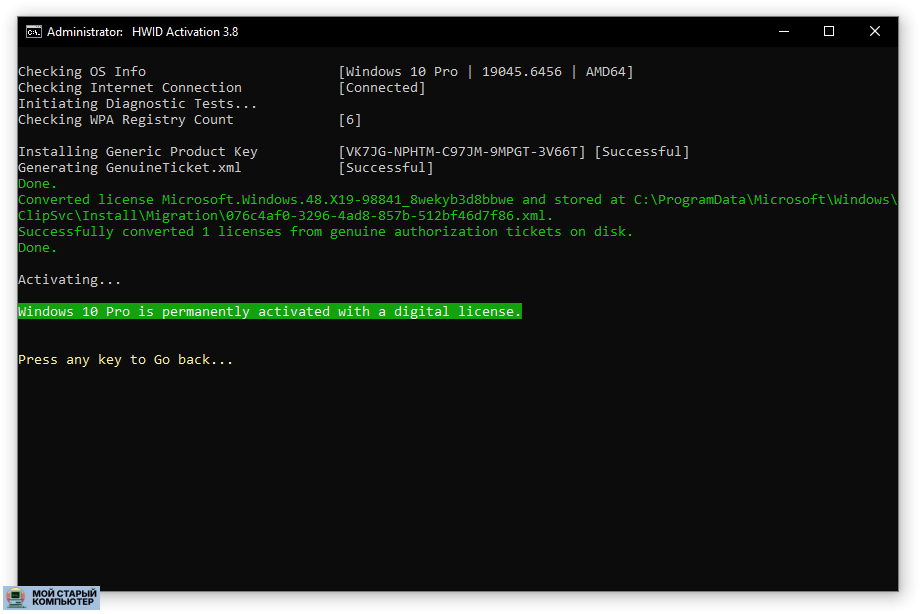The width and height of the screenshot is (920, 614).
Task: Click the computer icon in the watermark logo
Action: (x=17, y=599)
